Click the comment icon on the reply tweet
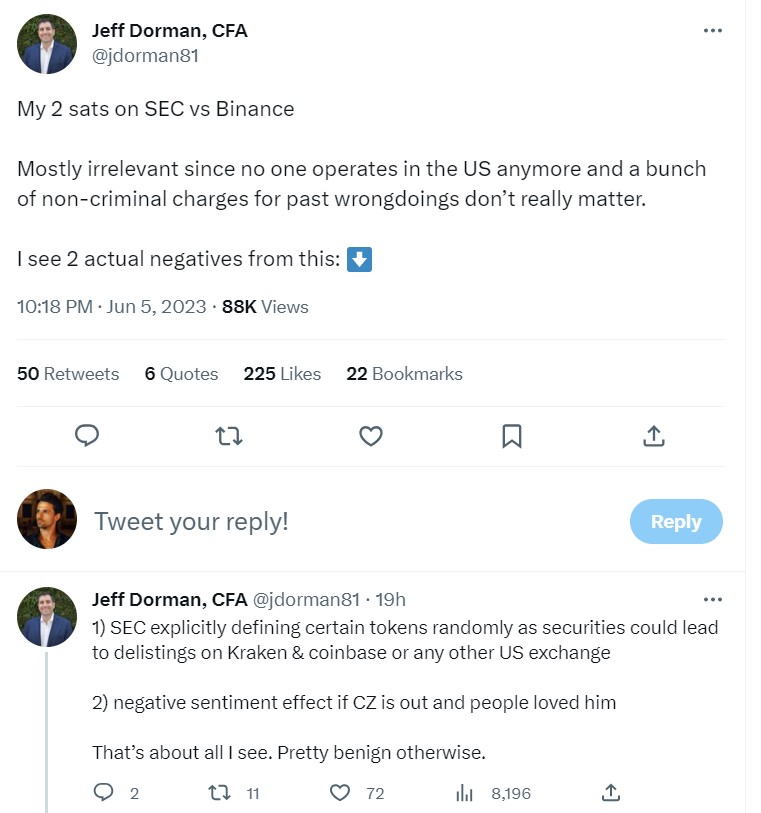 coord(104,793)
